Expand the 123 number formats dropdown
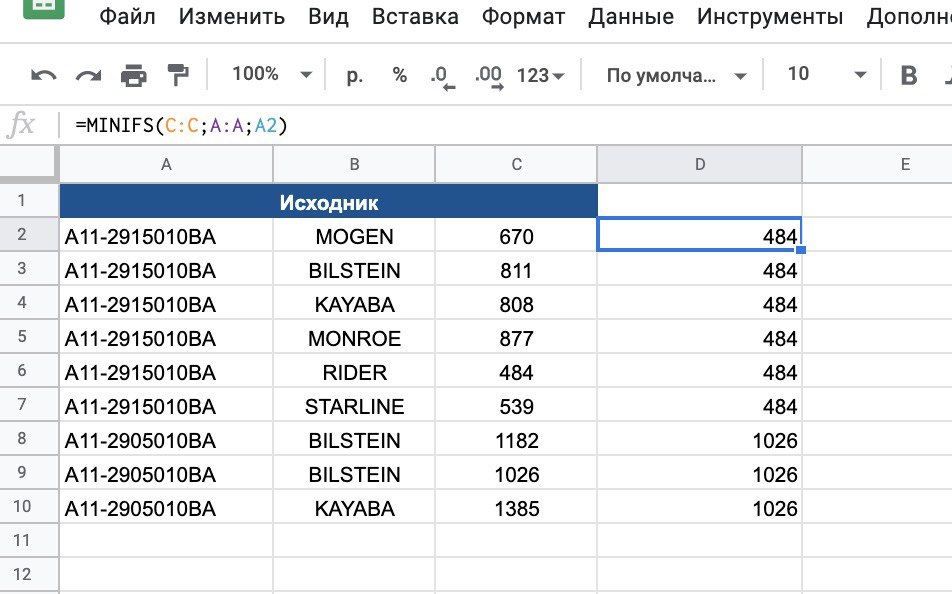The image size is (952, 594). tap(541, 75)
